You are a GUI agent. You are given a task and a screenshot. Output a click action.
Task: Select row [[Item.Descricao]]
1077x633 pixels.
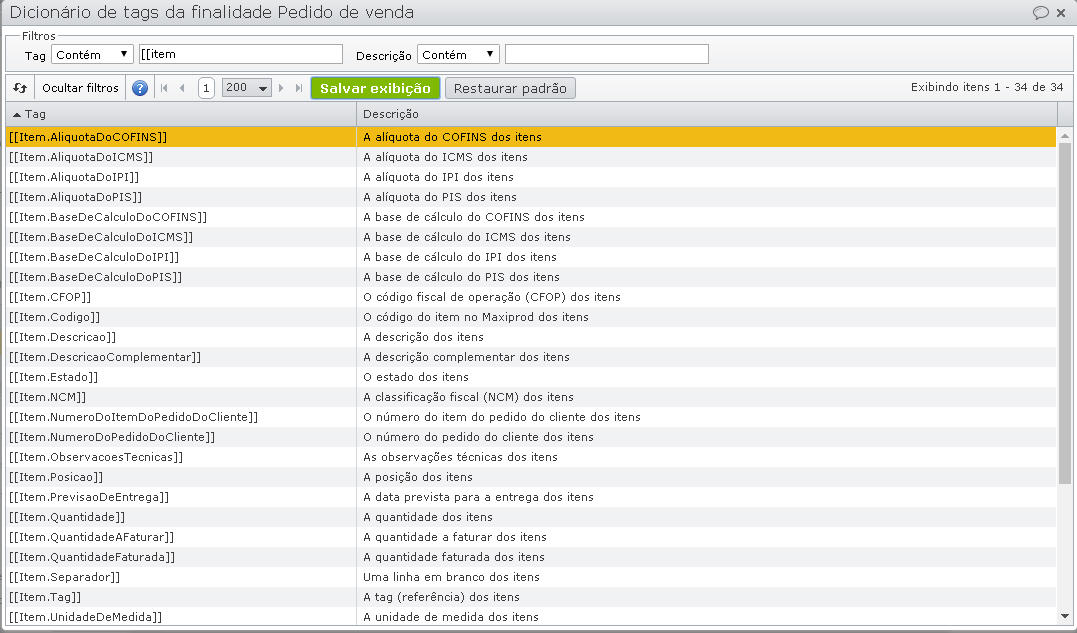[x=531, y=336]
